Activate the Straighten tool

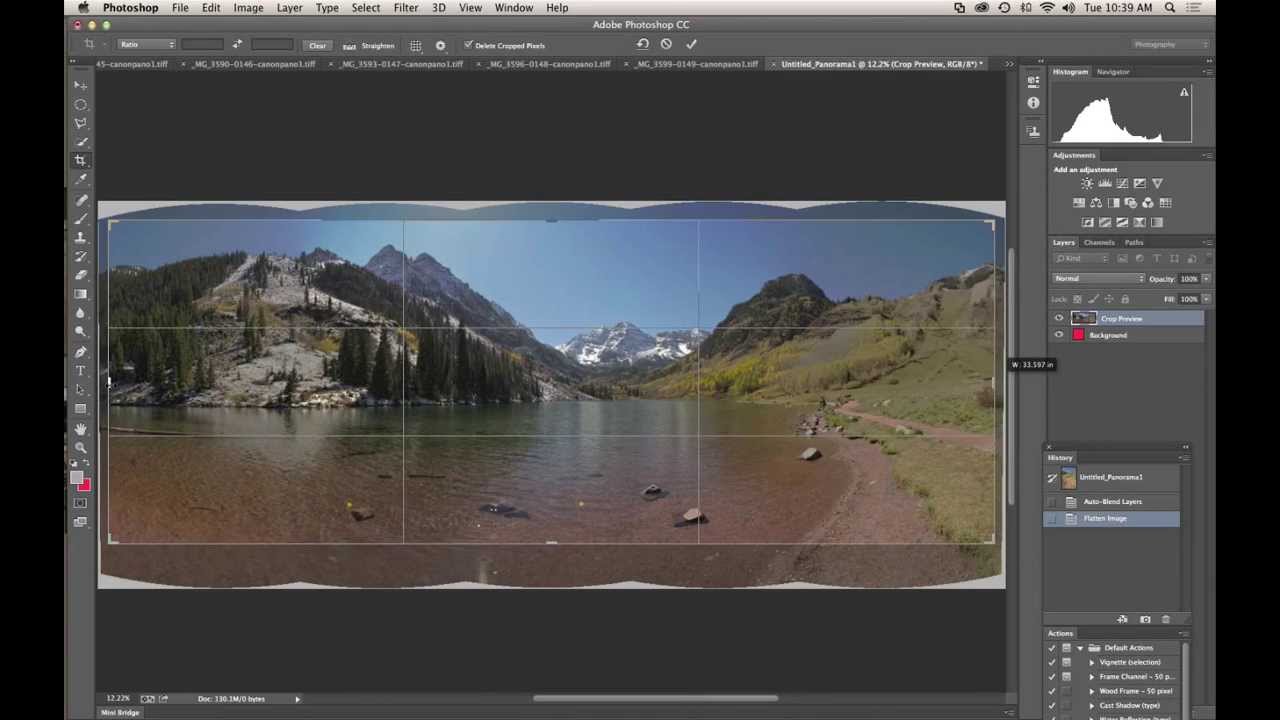coord(370,45)
